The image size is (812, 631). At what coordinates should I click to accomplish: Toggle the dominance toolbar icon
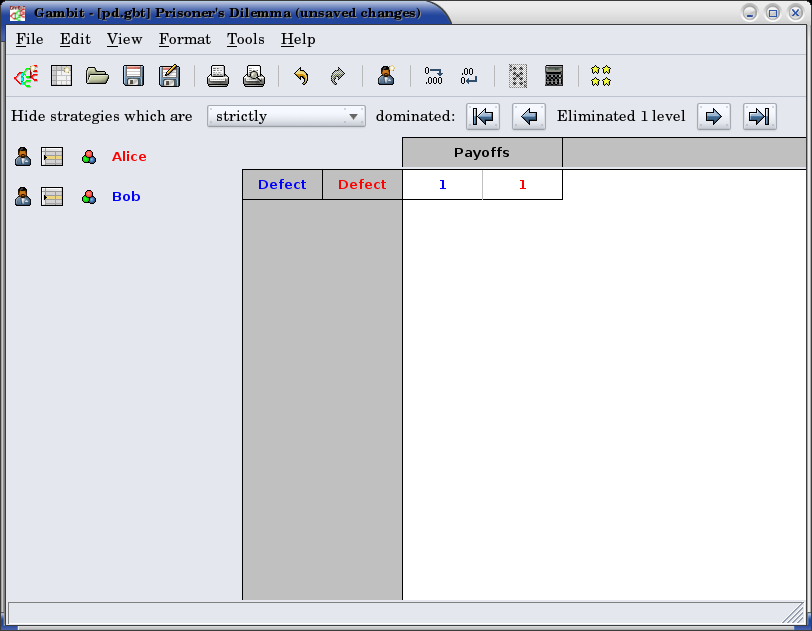point(517,76)
